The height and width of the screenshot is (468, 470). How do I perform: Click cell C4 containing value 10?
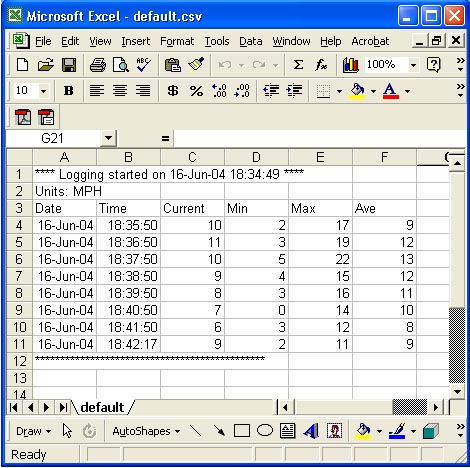(192, 225)
